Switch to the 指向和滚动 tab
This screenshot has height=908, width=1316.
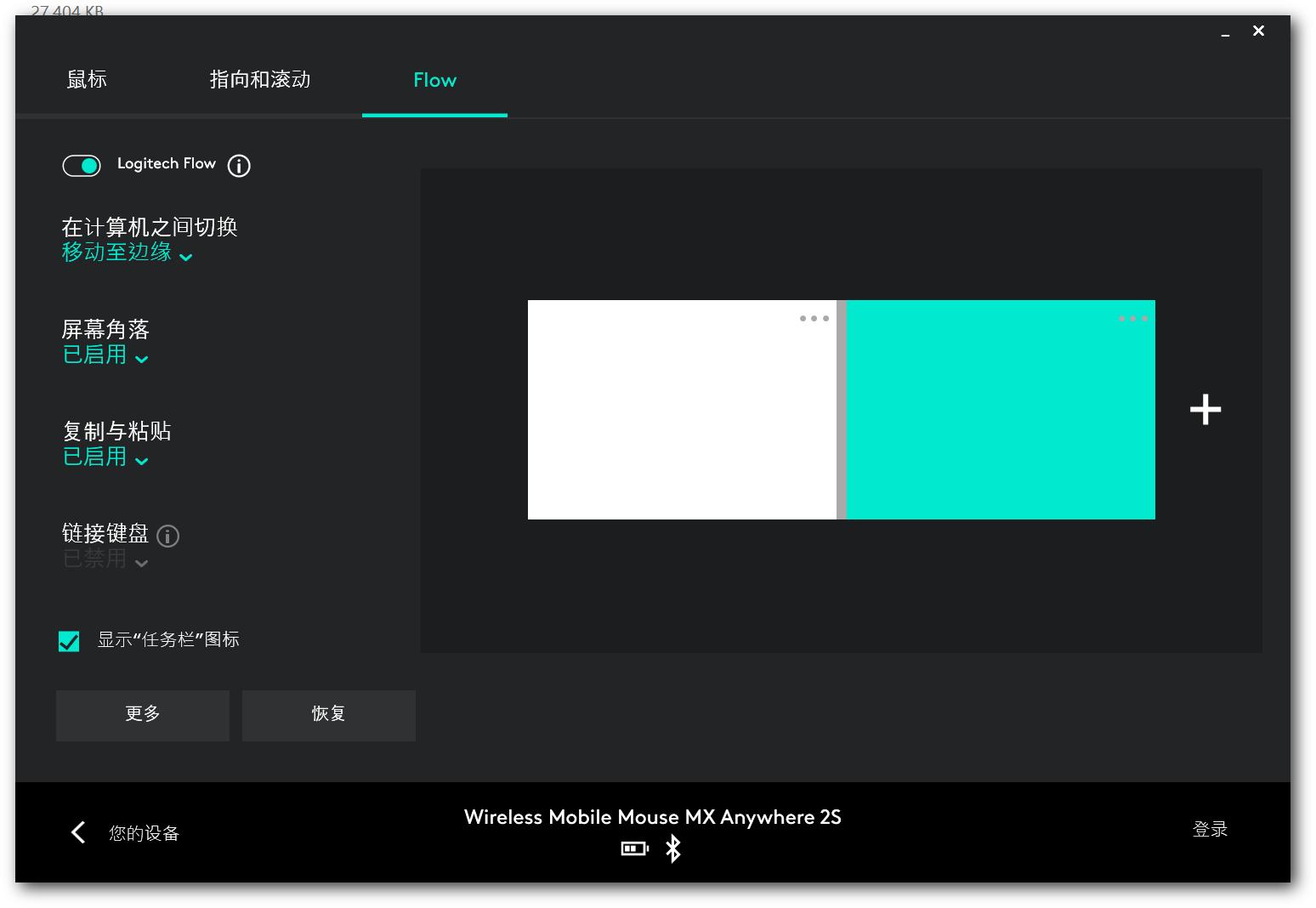259,79
